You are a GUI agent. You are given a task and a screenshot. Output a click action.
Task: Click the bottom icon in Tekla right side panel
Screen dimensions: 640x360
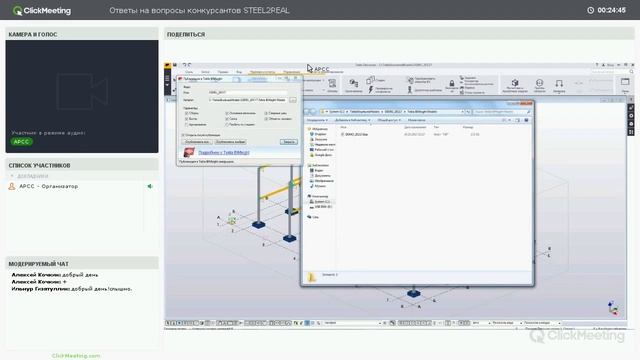(x=631, y=132)
